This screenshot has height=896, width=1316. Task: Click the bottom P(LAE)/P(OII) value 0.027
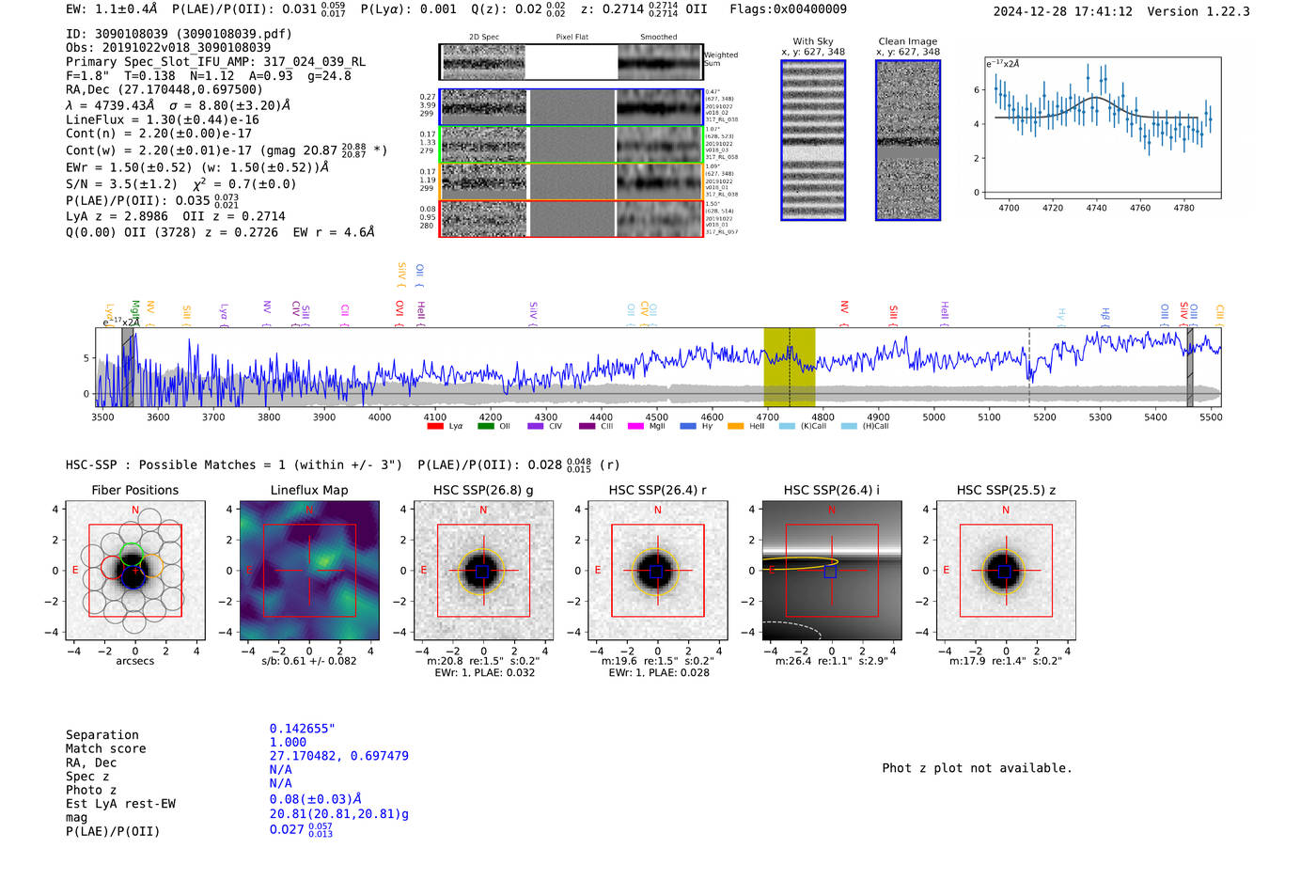pyautogui.click(x=301, y=830)
